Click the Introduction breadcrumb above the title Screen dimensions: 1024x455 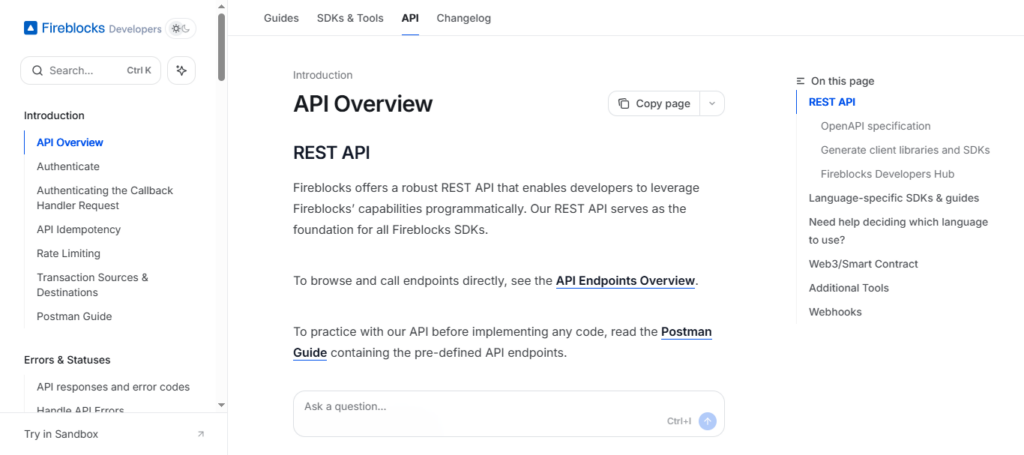(323, 75)
